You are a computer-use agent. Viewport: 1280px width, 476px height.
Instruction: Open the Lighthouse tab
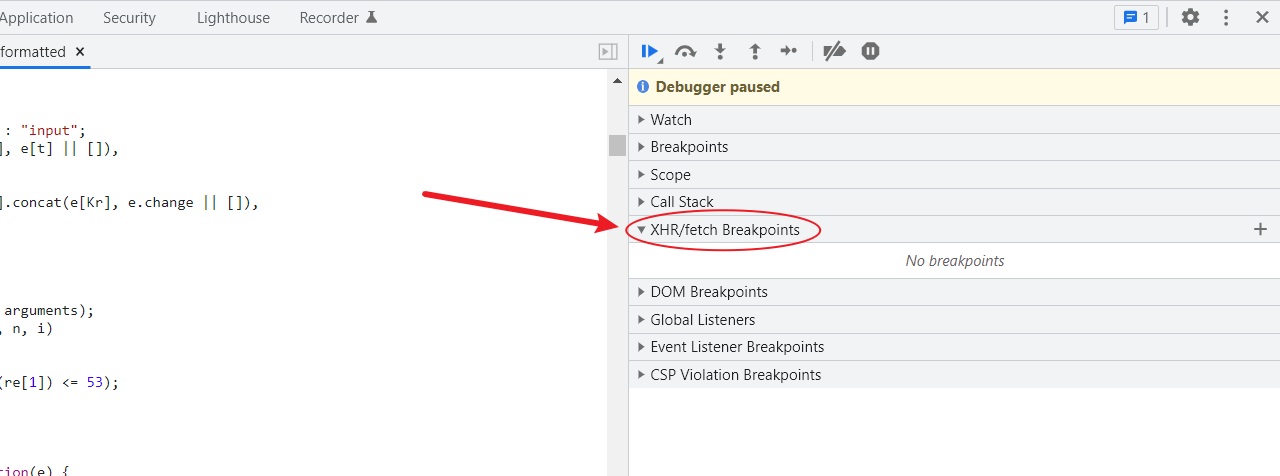pyautogui.click(x=233, y=18)
